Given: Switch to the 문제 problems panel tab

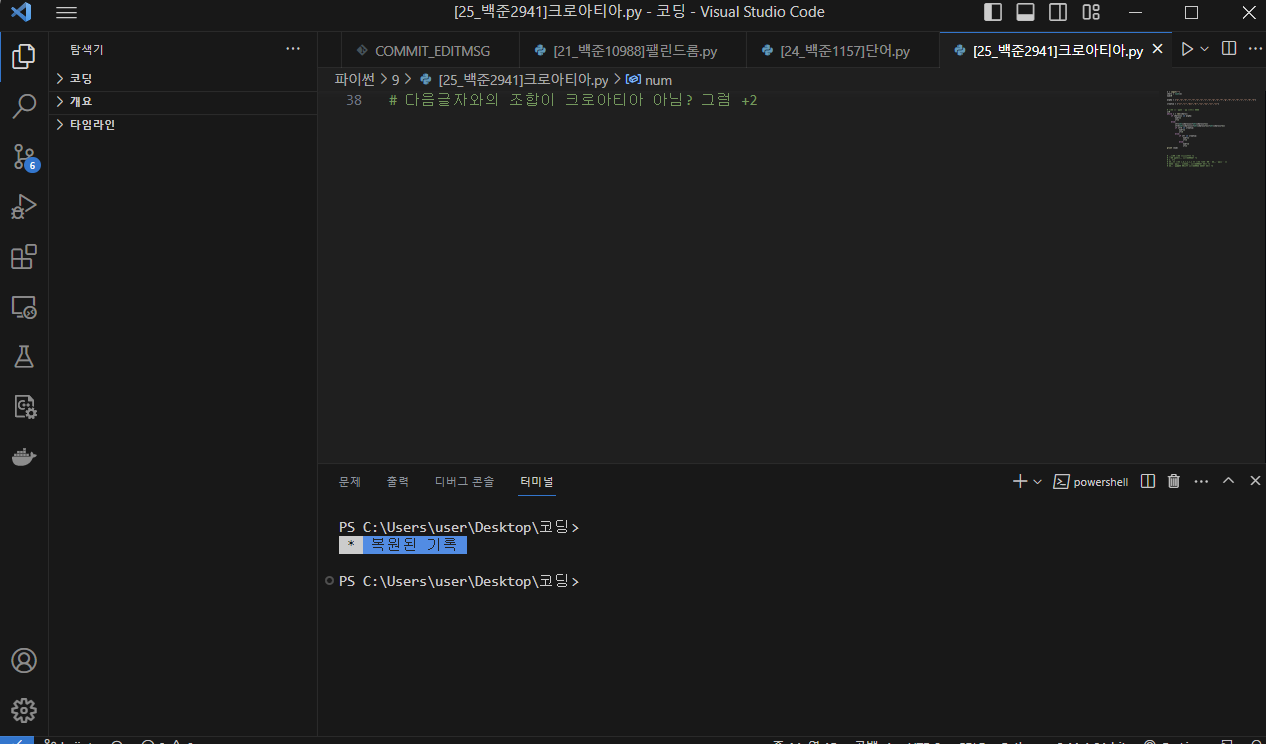Looking at the screenshot, I should coord(349,481).
